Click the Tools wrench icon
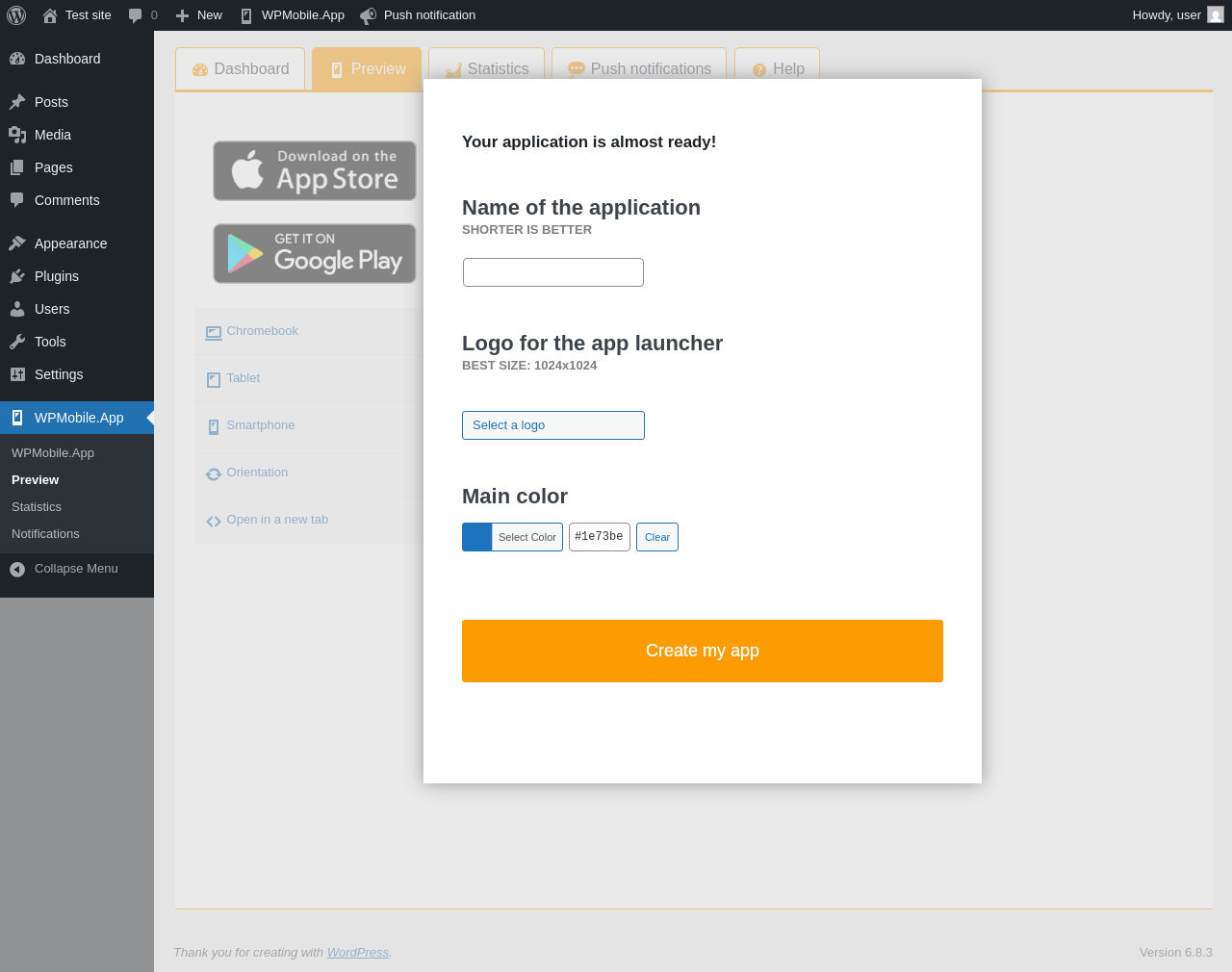Image resolution: width=1232 pixels, height=972 pixels. 17,342
